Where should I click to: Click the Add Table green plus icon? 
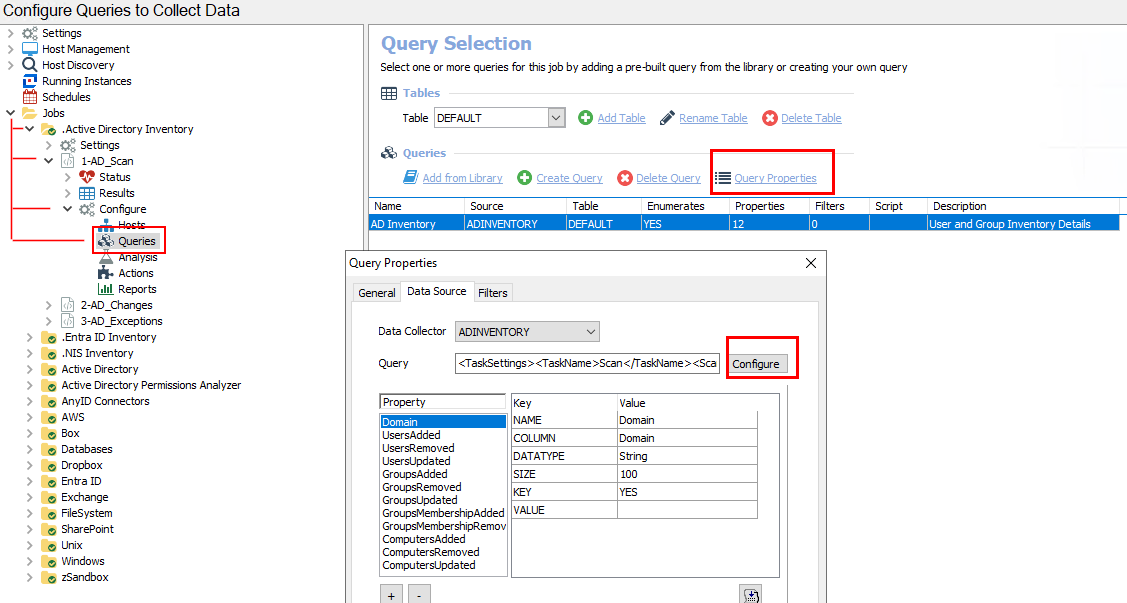tap(586, 118)
